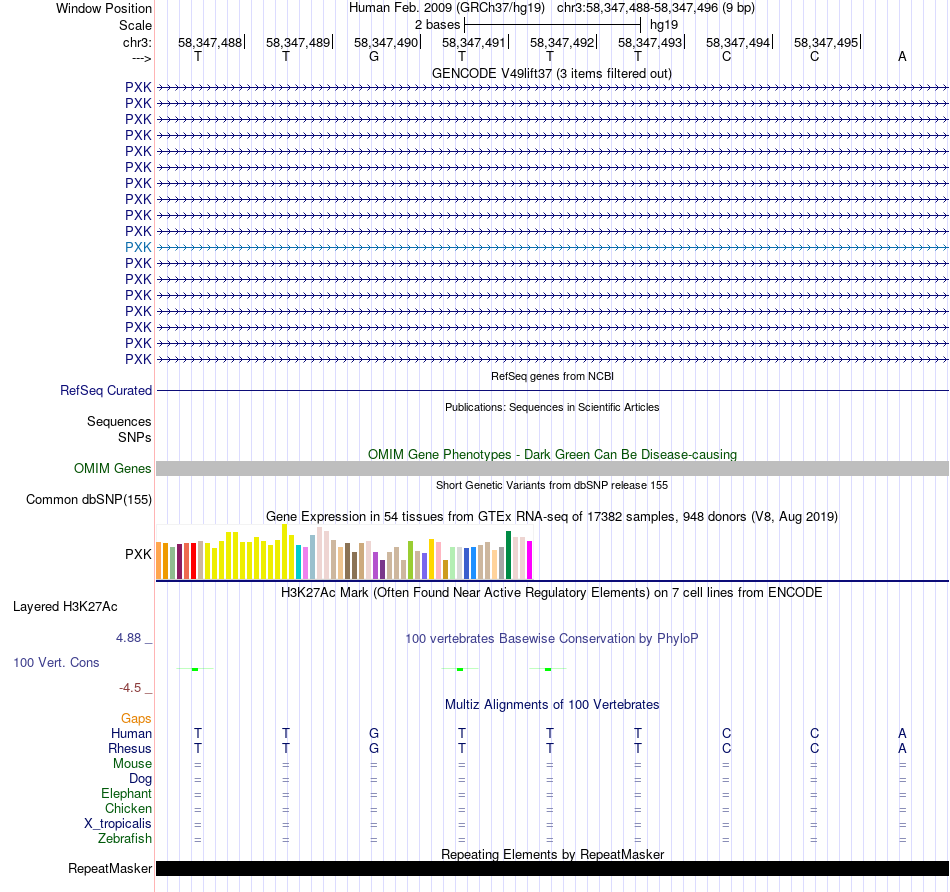The height and width of the screenshot is (892, 950).
Task: Click the light-blue highlighted PXK transcript label
Action: click(138, 247)
